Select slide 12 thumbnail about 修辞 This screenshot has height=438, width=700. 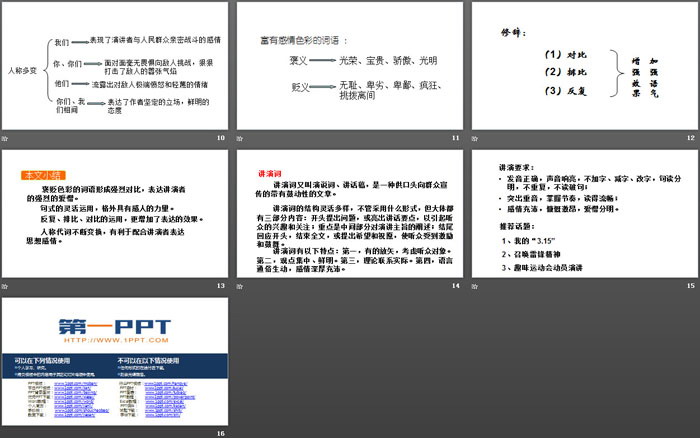[584, 66]
